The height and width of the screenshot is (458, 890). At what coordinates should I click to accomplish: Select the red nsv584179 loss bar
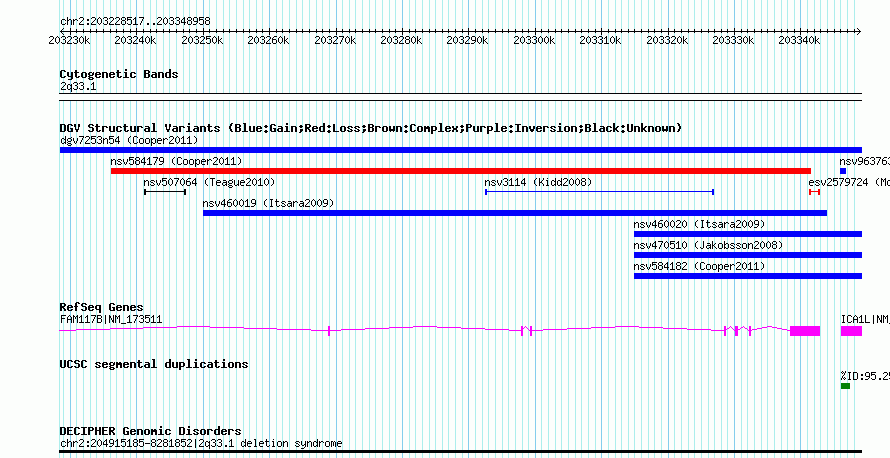coord(461,171)
